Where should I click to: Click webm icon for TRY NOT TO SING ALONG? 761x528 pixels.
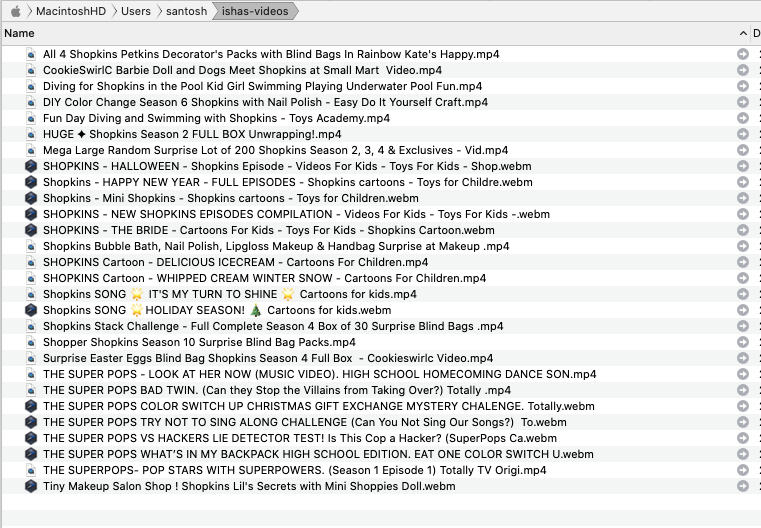coord(31,423)
